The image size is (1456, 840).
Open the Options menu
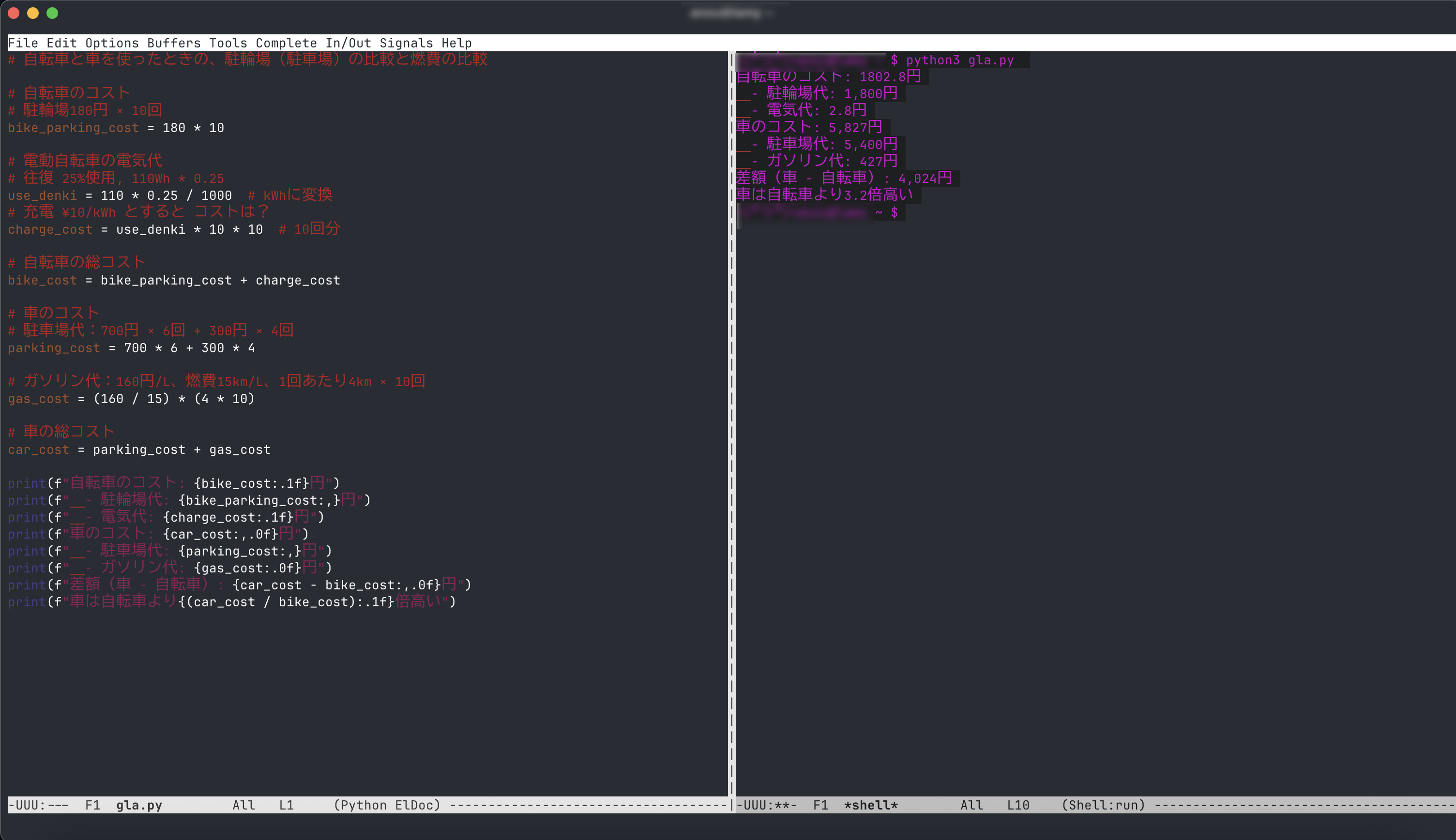coord(112,43)
